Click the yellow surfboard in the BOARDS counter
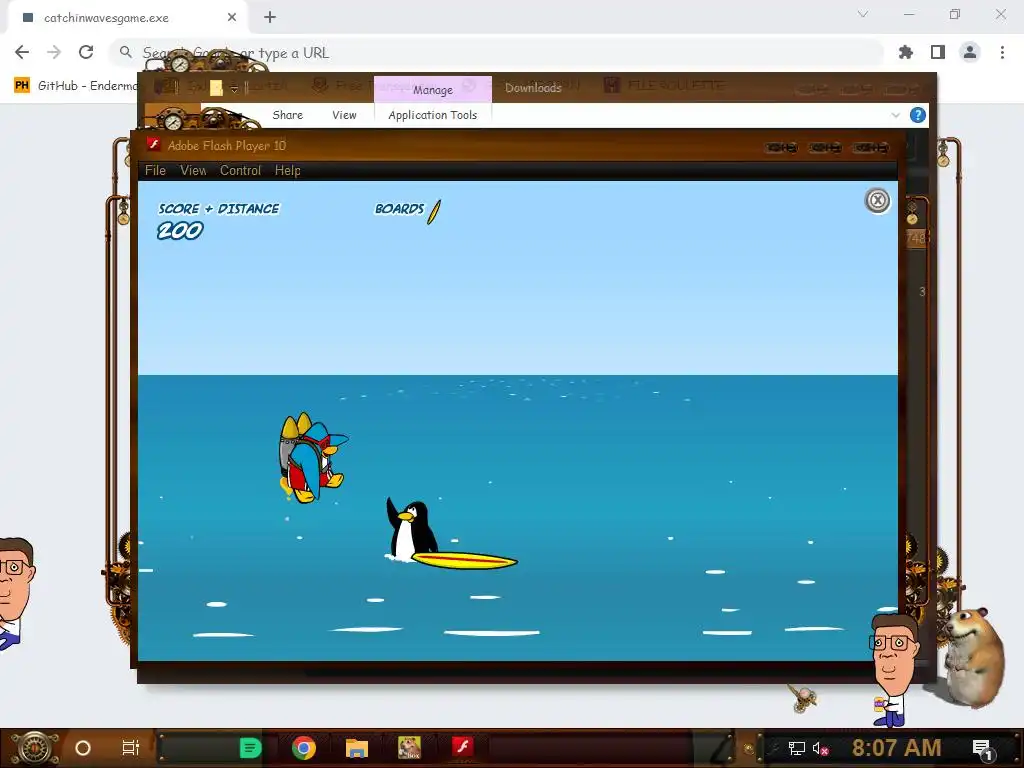 (434, 212)
